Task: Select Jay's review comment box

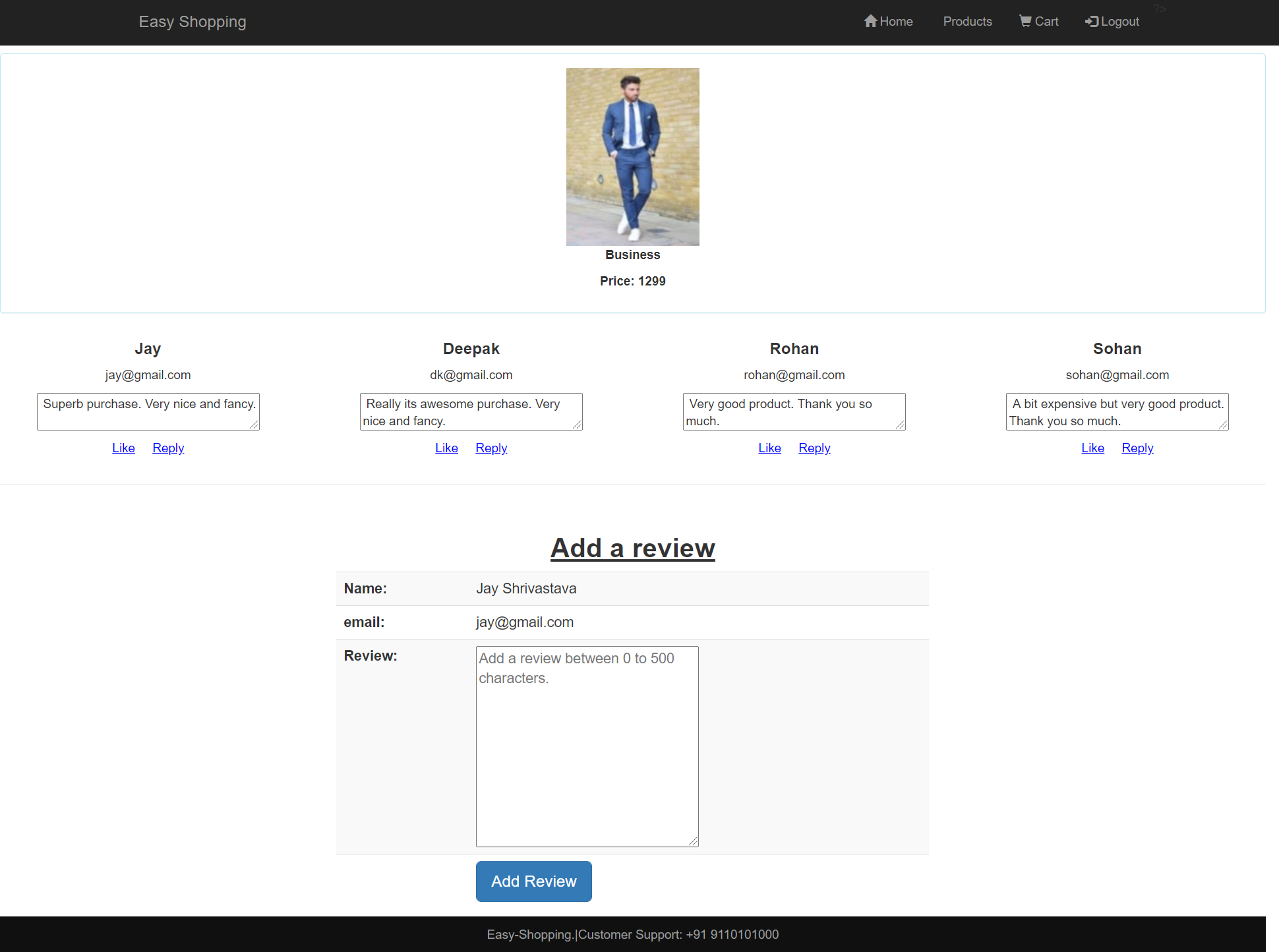Action: 148,411
